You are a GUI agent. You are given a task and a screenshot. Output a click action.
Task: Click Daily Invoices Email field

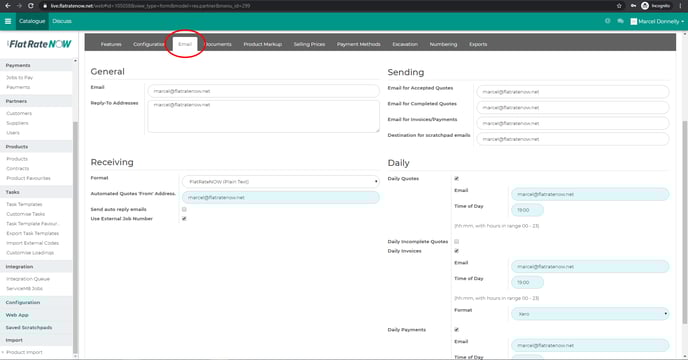590,266
